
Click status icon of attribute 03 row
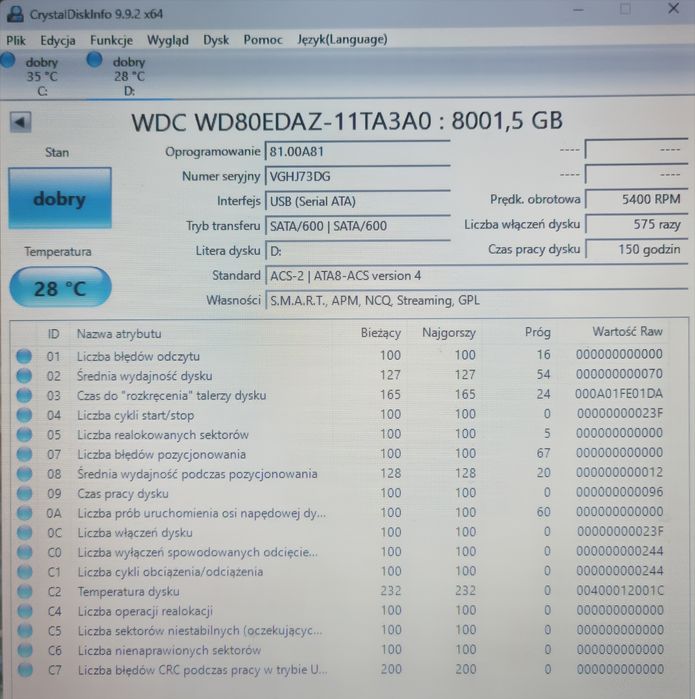pos(24,395)
